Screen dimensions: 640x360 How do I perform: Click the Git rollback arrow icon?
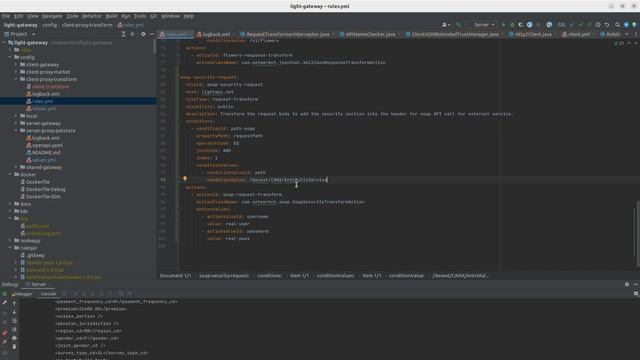(x=607, y=25)
